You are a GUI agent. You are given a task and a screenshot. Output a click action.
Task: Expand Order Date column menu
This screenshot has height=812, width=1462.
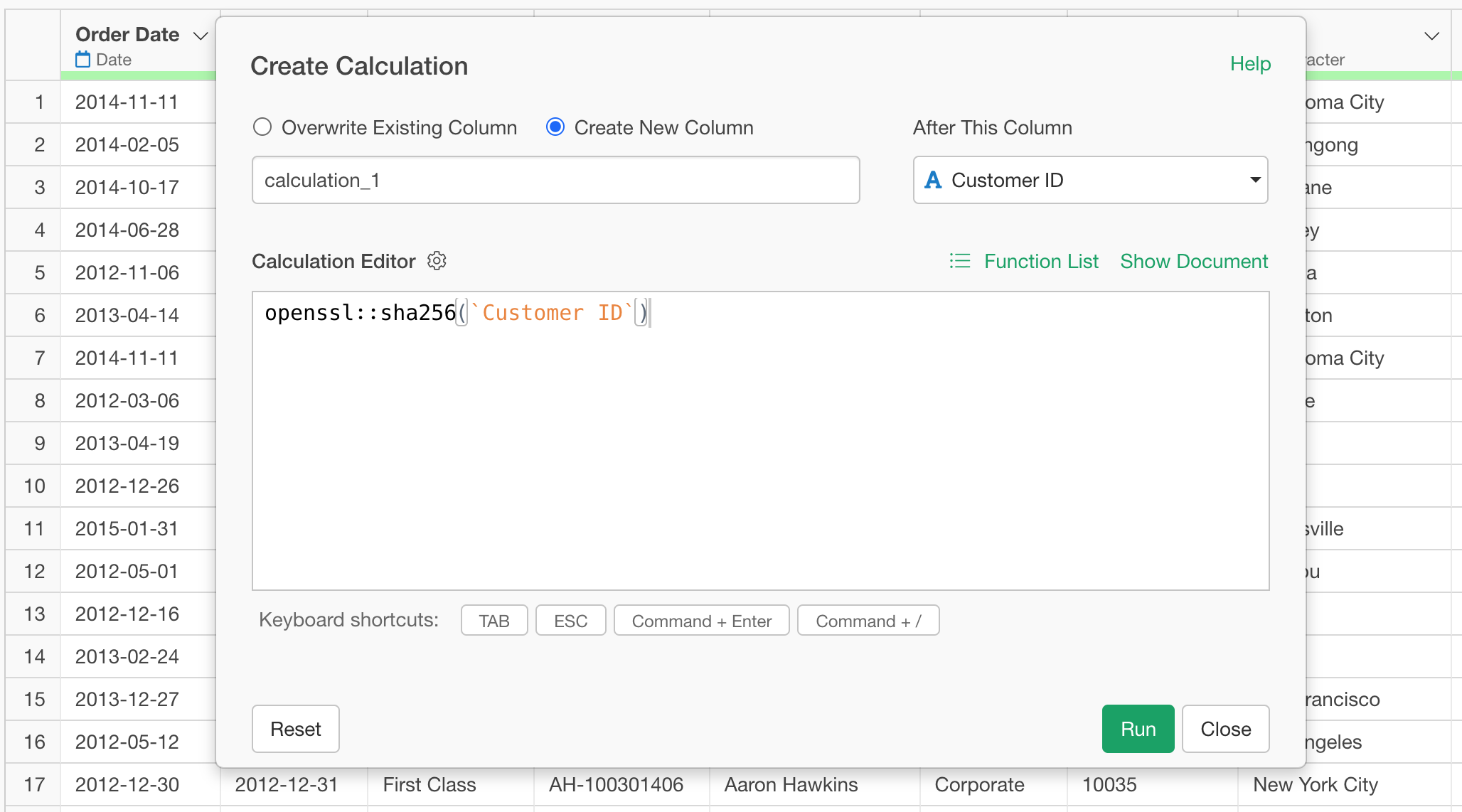[x=201, y=36]
